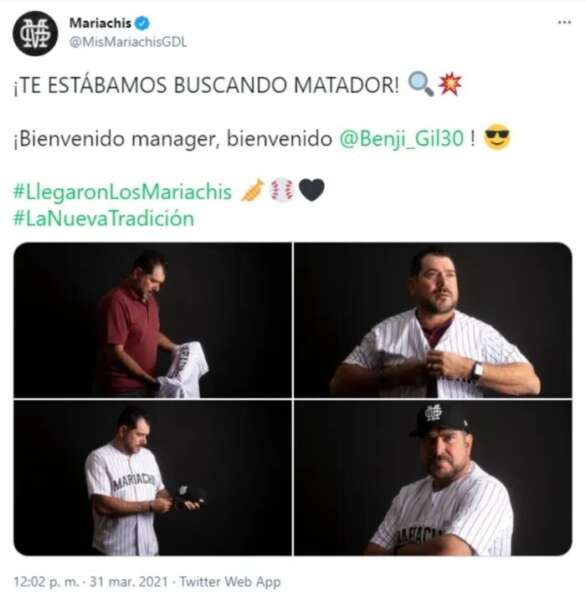
Task: Click the blue verified badge next to Mariachis
Action: point(143,23)
